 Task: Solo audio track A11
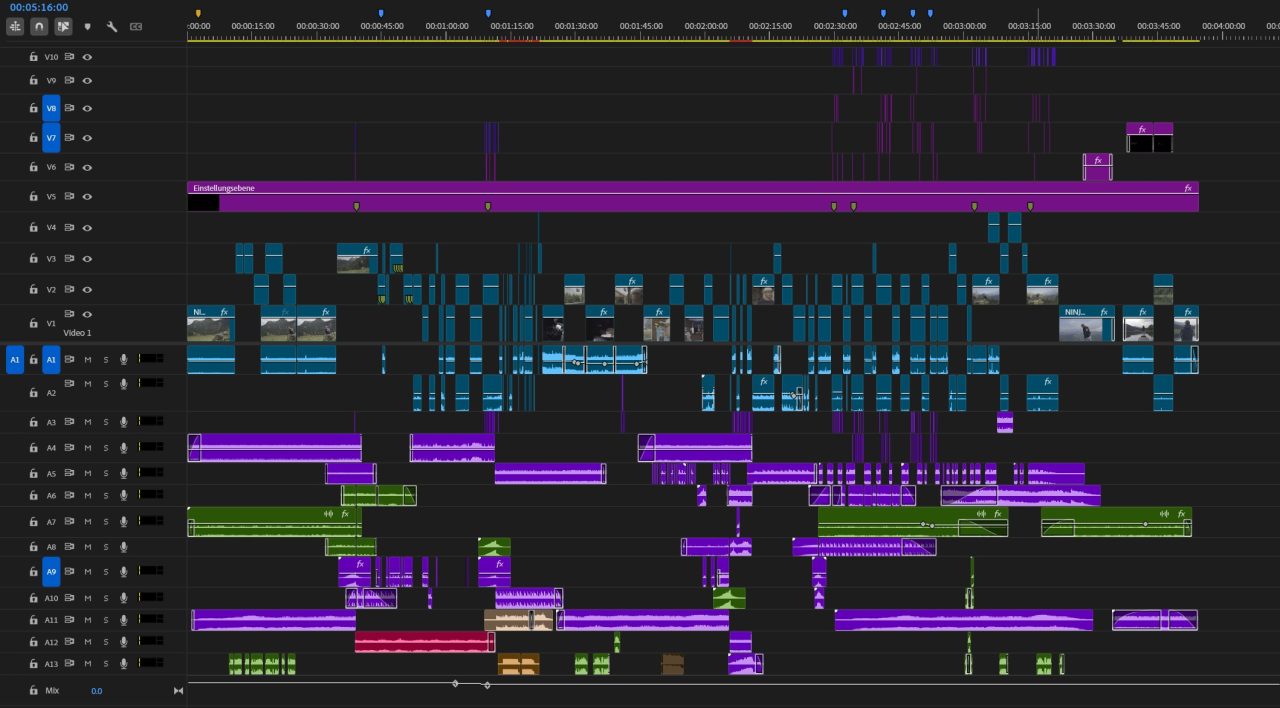tap(105, 621)
